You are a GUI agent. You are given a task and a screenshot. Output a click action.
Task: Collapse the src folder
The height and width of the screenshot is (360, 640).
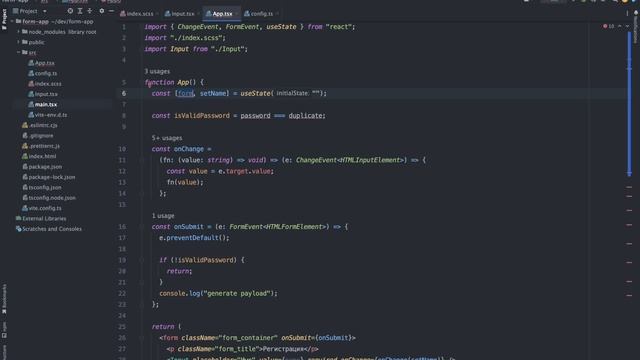pos(18,52)
